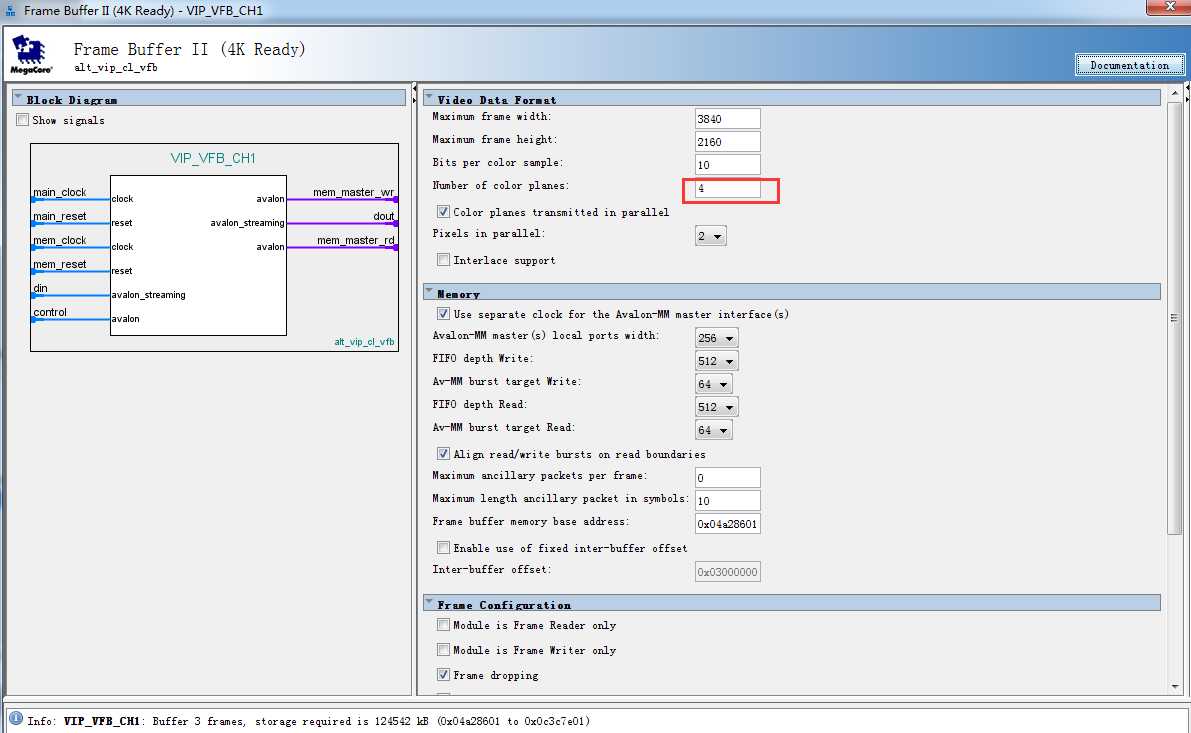1191x733 pixels.
Task: Click the din signal label
Action: pos(40,288)
